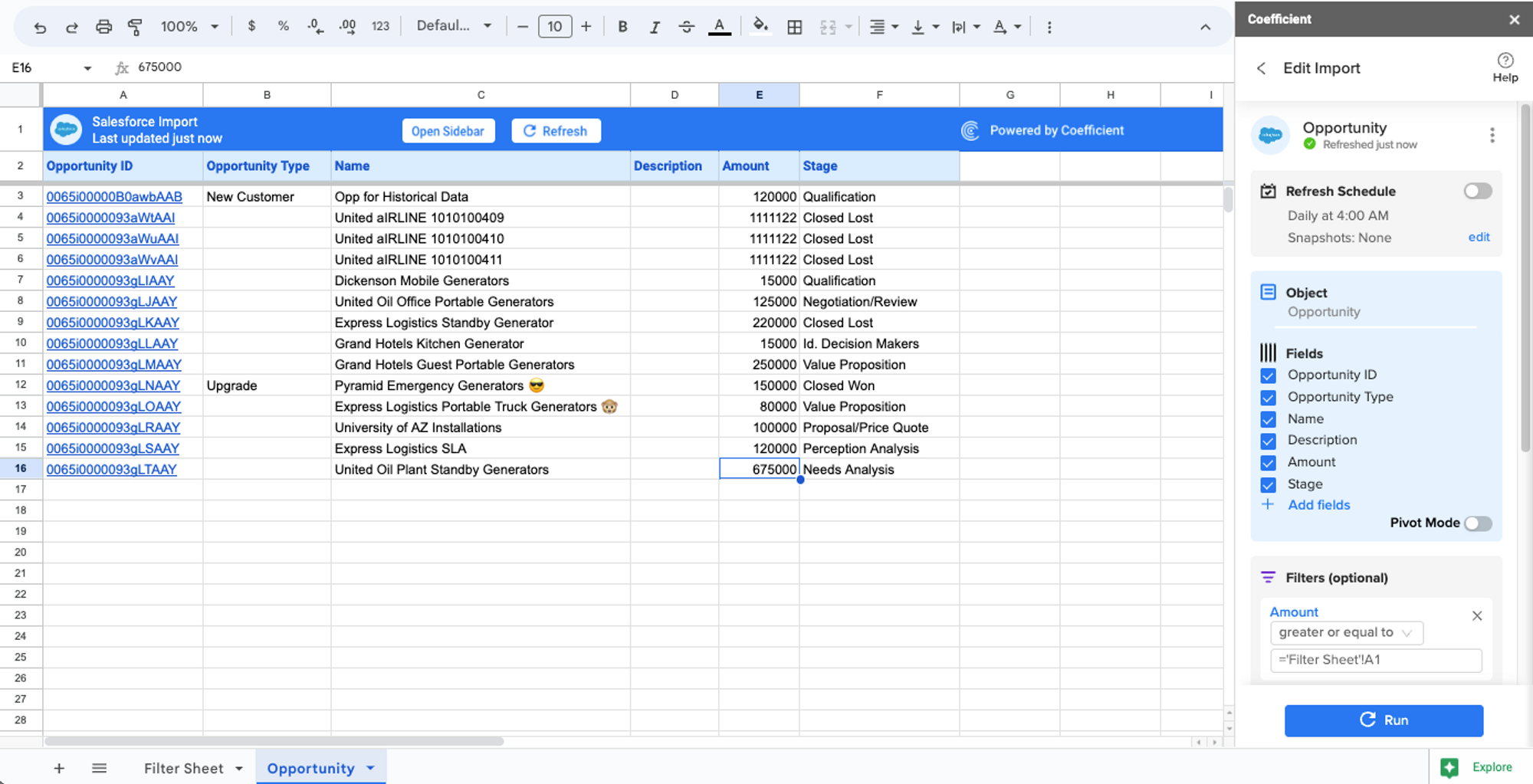The height and width of the screenshot is (784, 1533).
Task: Switch to the Filter Sheet tab
Action: pyautogui.click(x=184, y=768)
